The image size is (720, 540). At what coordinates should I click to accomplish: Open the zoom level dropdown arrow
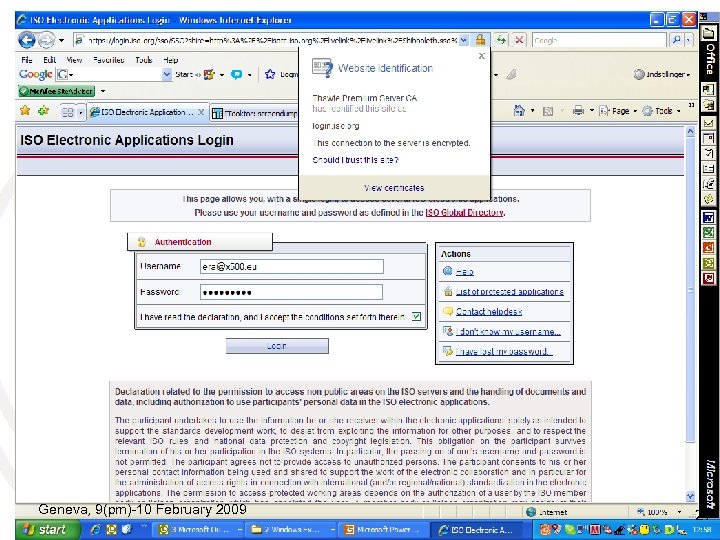tap(680, 512)
